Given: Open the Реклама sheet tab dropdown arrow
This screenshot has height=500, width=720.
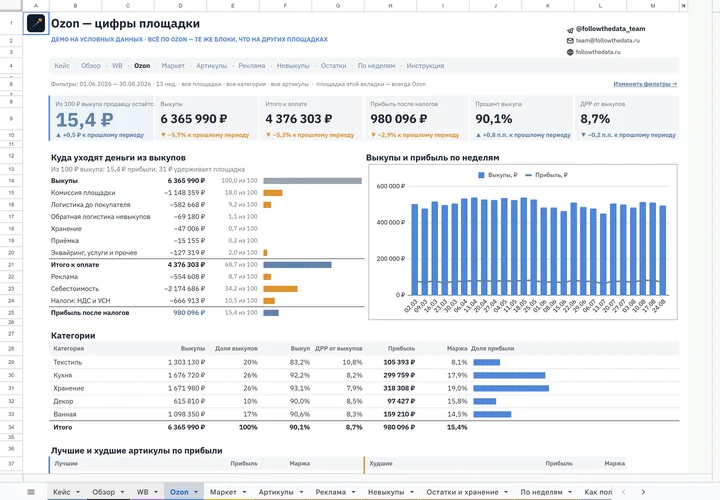Looking at the screenshot, I should click(x=354, y=492).
